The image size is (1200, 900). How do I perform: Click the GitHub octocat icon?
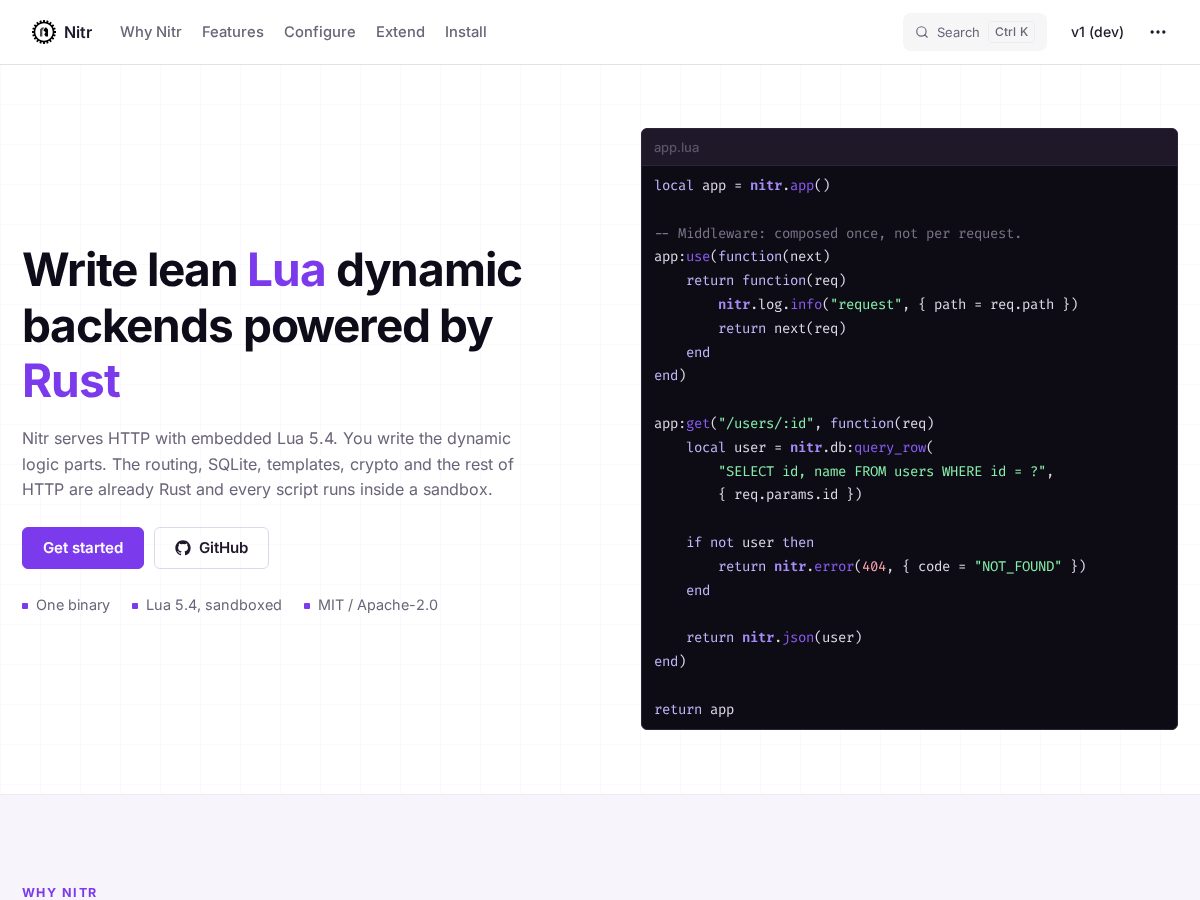183,548
